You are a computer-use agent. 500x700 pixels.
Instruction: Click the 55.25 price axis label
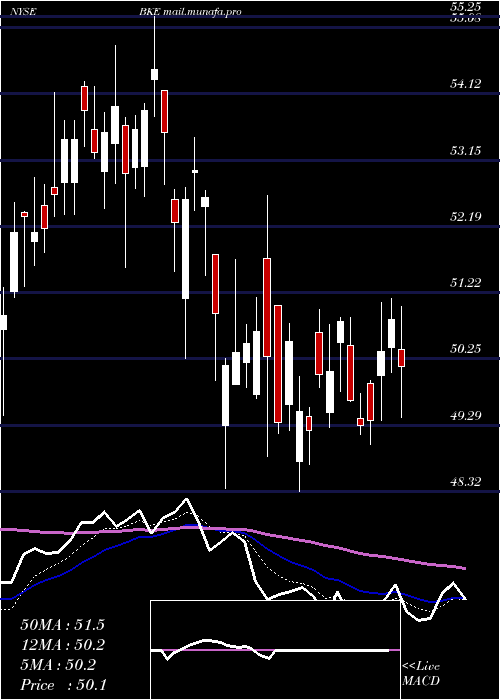tap(466, 6)
